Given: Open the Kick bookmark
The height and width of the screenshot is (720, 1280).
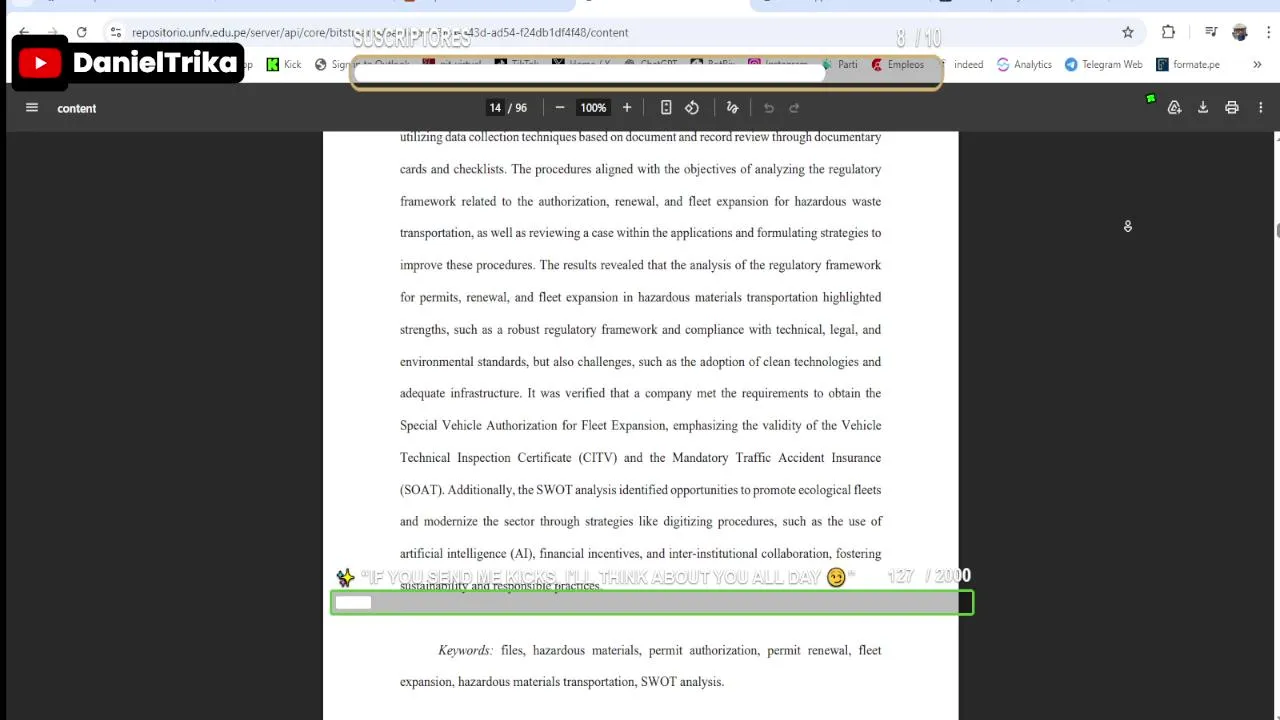Looking at the screenshot, I should click(283, 64).
